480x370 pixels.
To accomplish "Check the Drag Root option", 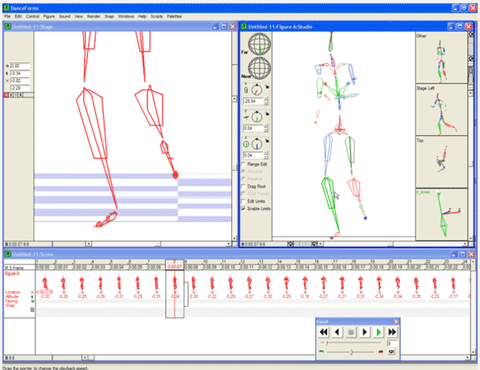I will (x=244, y=186).
